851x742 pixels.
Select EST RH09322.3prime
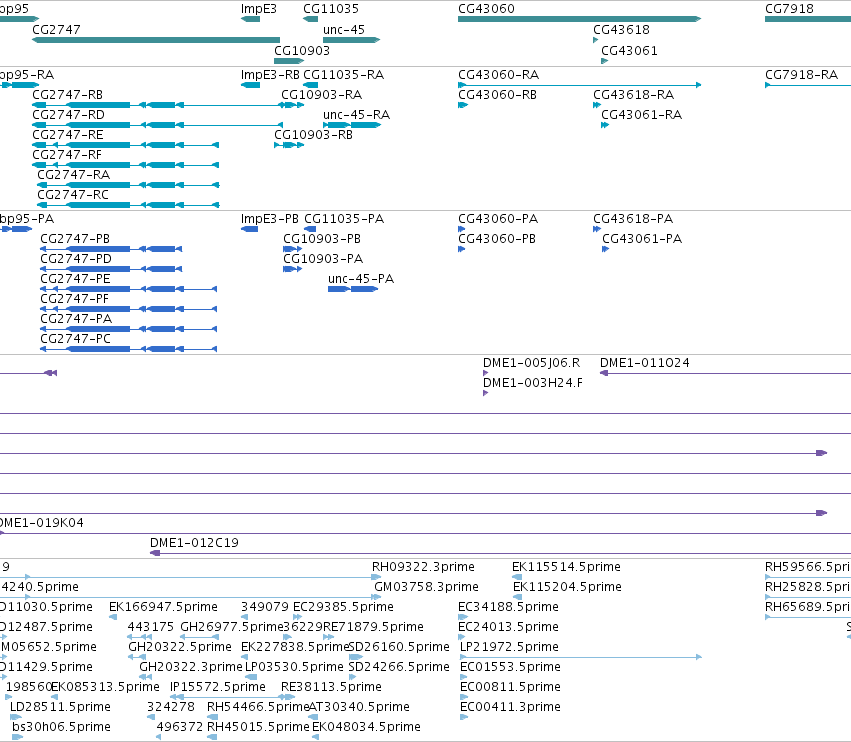tap(423, 567)
